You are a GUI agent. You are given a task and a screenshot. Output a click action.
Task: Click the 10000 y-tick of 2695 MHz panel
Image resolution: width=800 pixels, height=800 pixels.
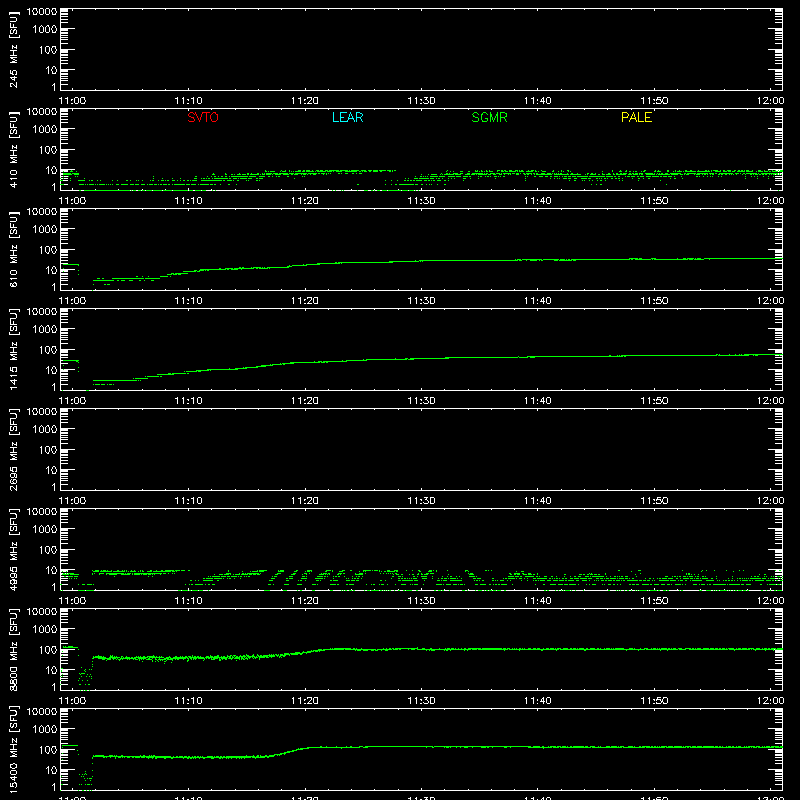pos(42,412)
